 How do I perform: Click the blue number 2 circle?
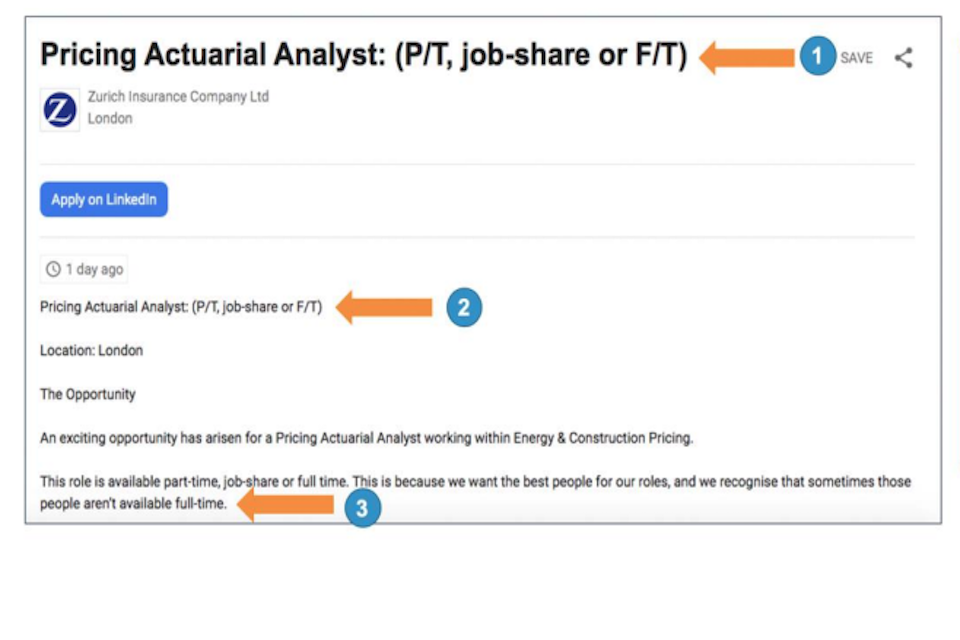463,308
